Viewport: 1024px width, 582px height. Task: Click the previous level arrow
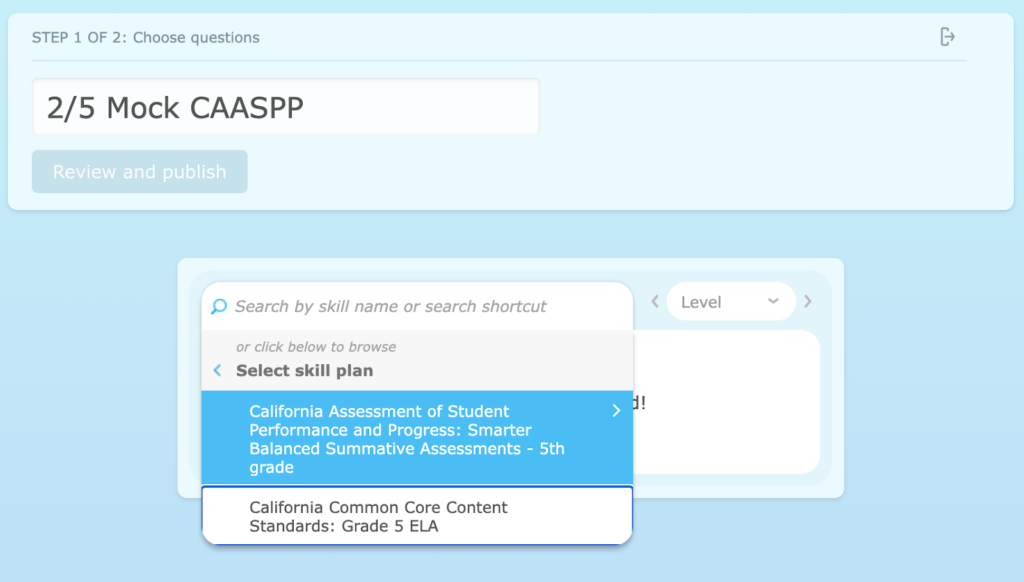[x=655, y=301]
